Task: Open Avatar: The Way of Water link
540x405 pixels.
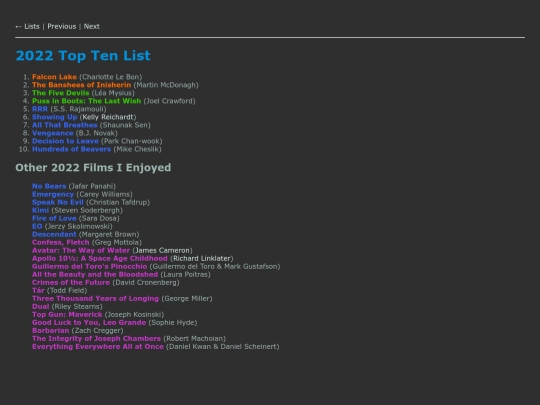Action: (81, 250)
